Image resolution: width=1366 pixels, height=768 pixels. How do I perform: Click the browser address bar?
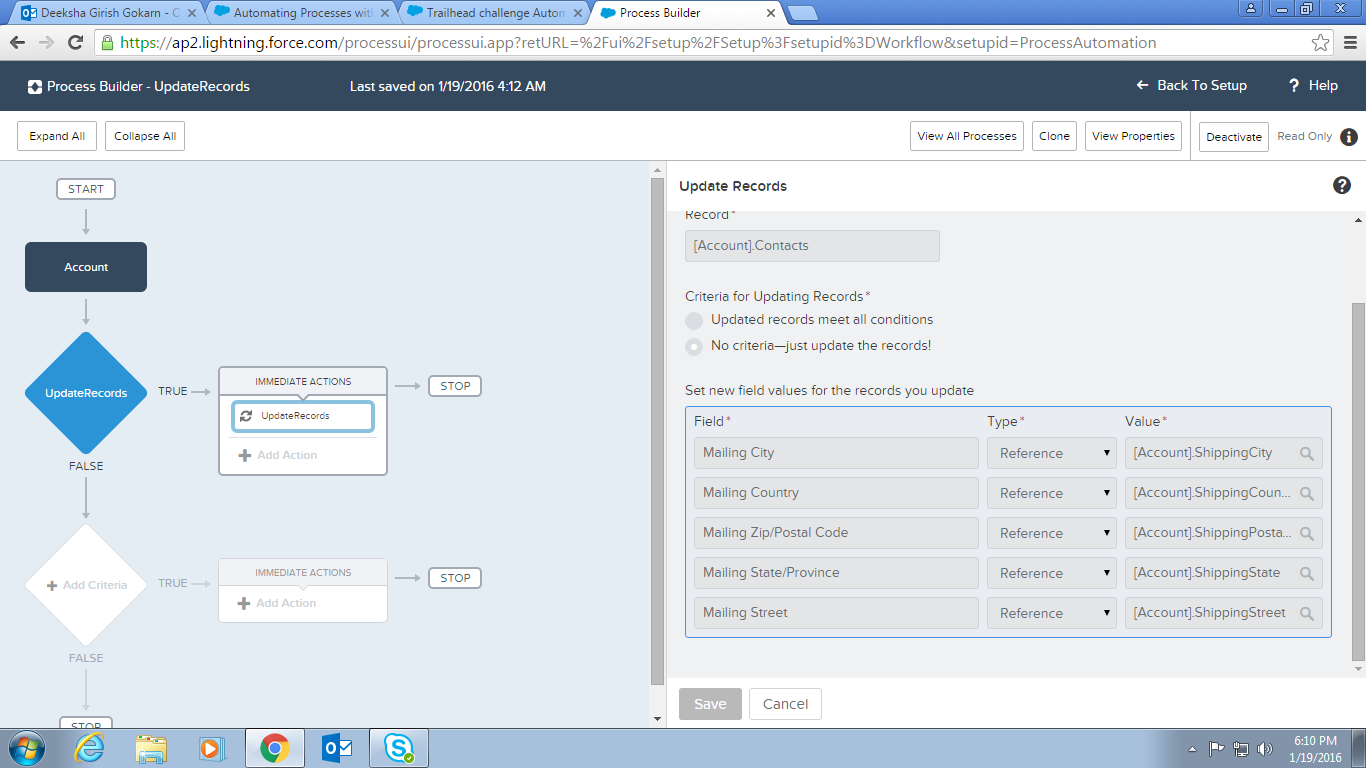pyautogui.click(x=715, y=43)
